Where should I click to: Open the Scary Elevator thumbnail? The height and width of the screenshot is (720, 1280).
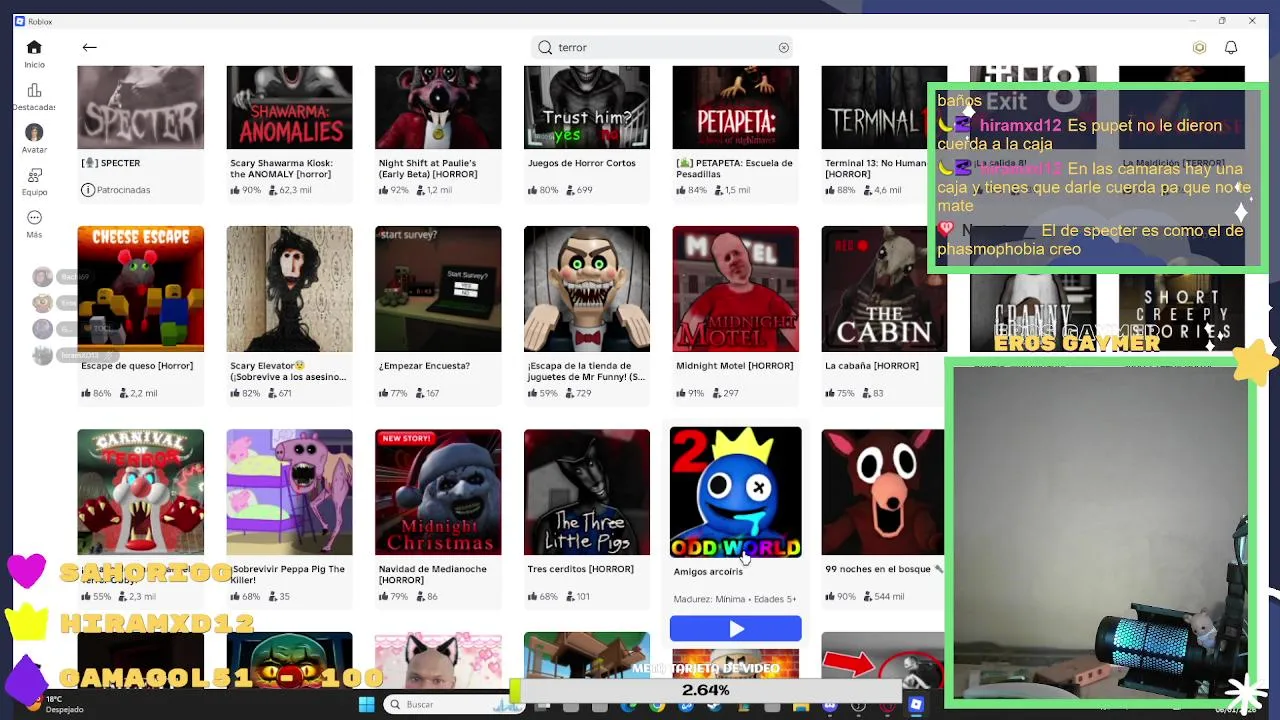tap(289, 289)
